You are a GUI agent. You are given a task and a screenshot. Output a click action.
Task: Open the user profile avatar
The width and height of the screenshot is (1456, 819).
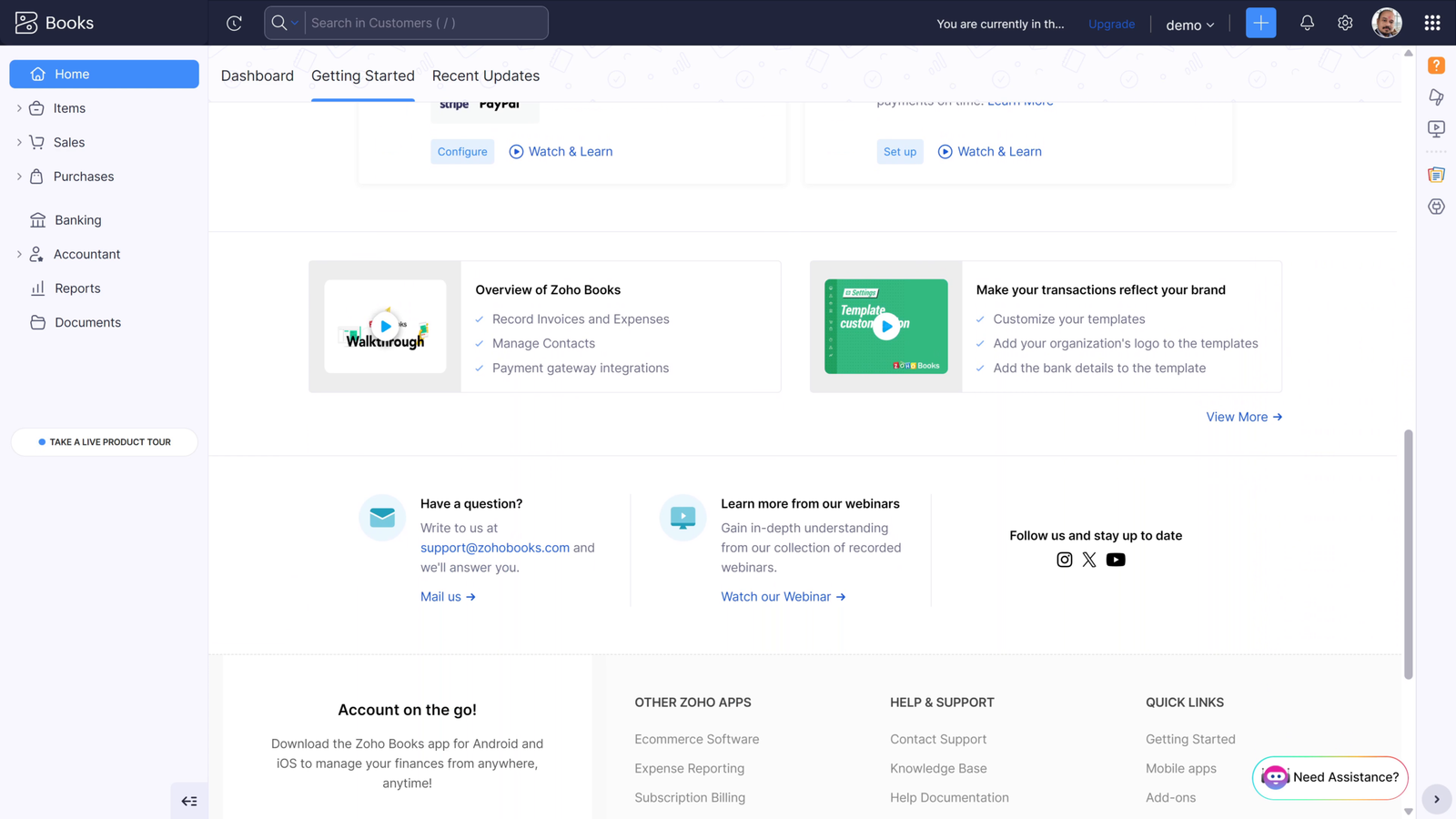click(1387, 23)
